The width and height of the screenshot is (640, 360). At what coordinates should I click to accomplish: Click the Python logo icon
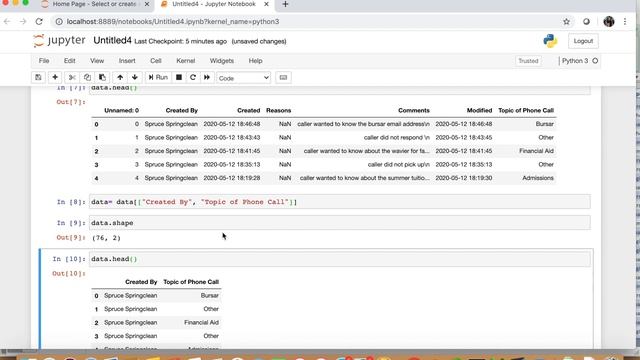click(x=550, y=41)
